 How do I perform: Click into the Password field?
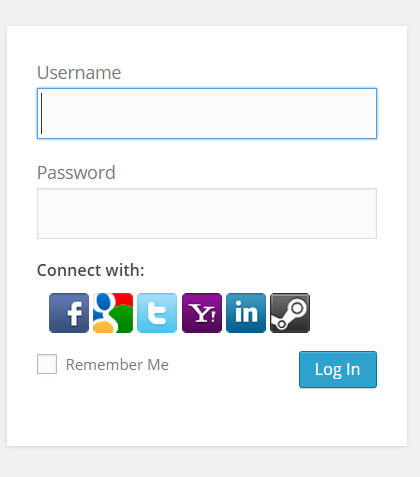(207, 213)
